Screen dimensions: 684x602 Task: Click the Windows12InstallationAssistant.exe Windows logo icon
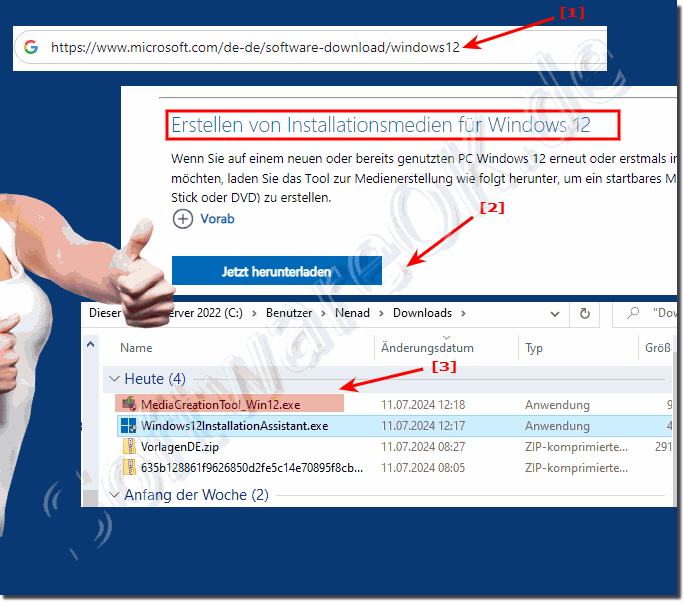pyautogui.click(x=129, y=425)
